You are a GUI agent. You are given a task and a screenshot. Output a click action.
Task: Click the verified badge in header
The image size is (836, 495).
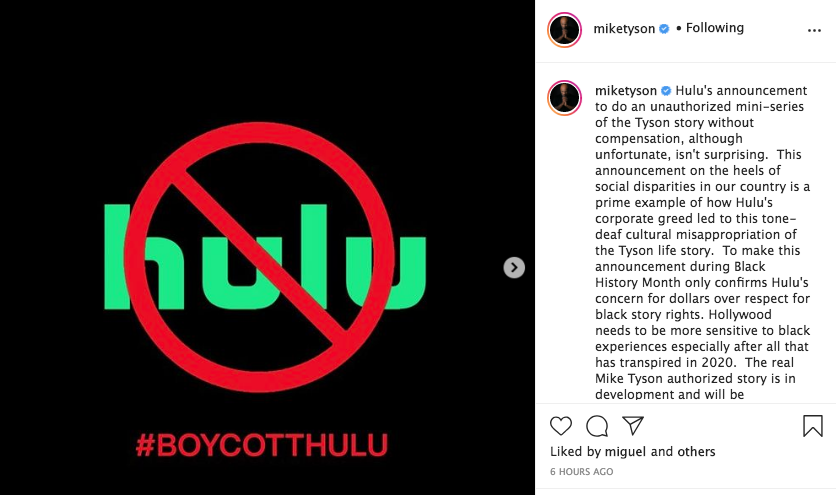(664, 29)
